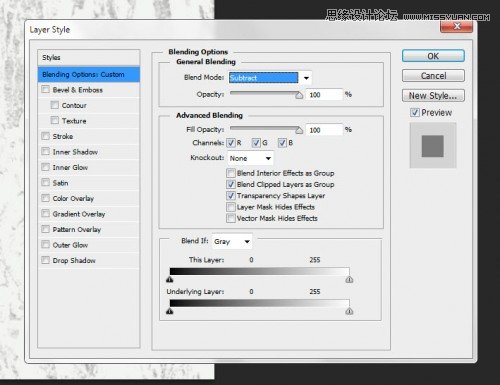Click the Cancel button
500x385 pixels.
pos(433,76)
